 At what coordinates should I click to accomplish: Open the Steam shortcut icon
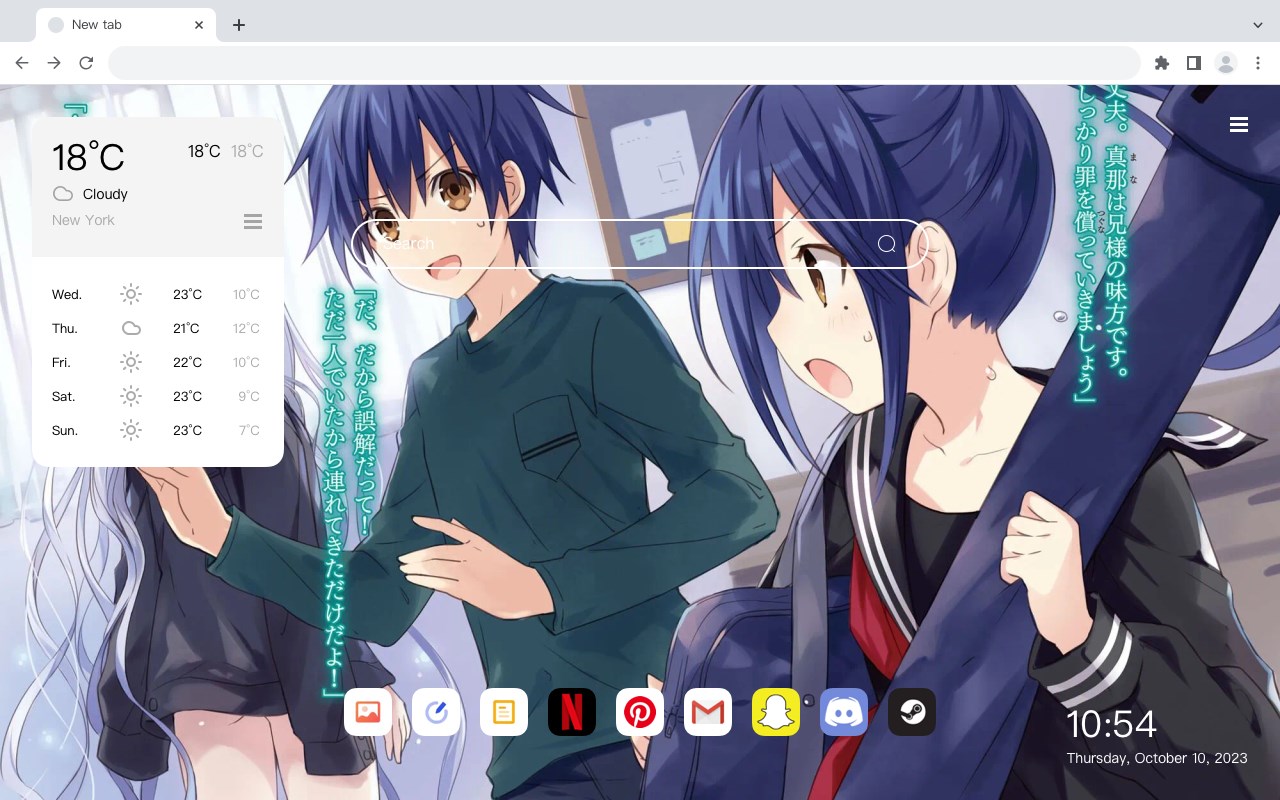coord(912,712)
